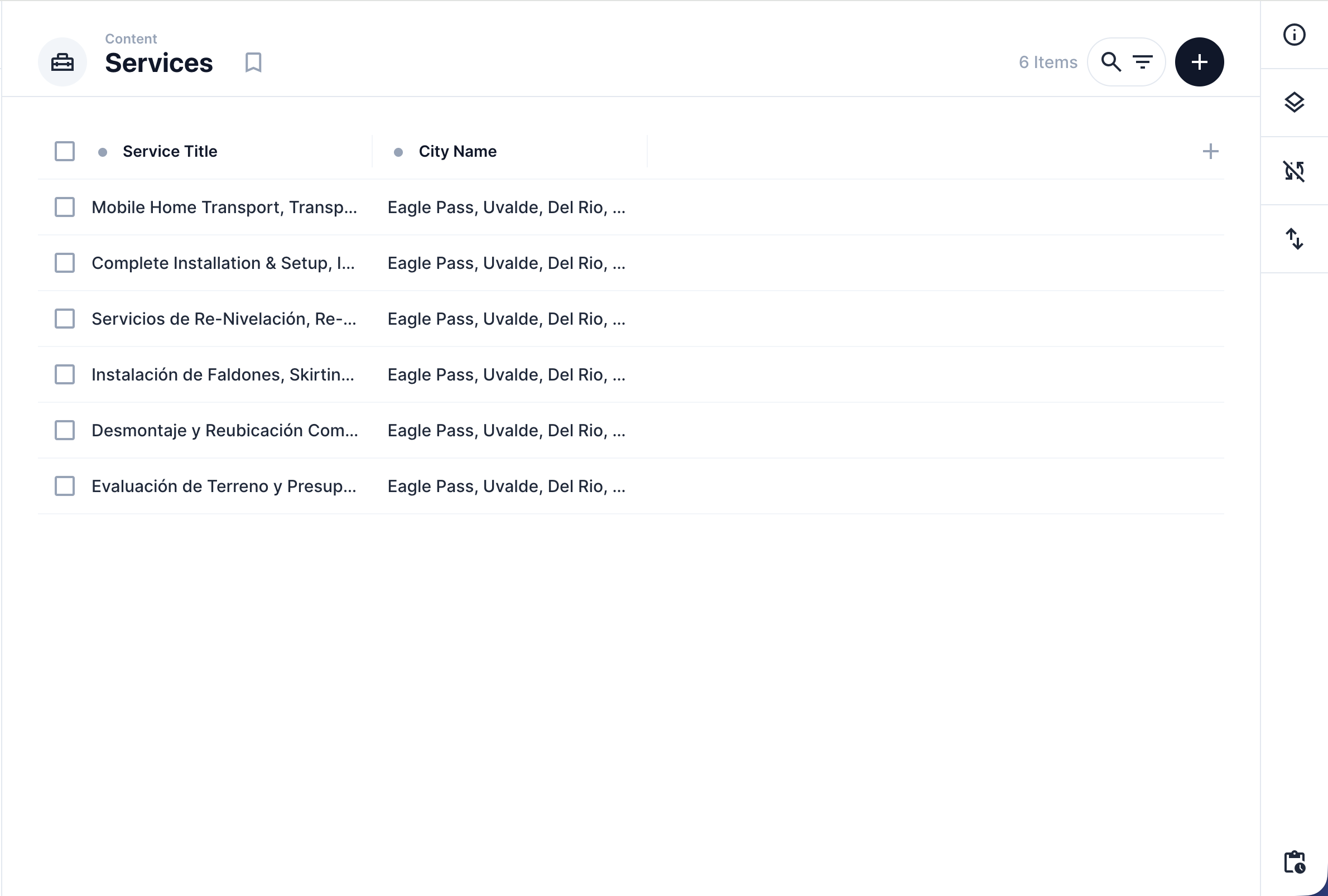This screenshot has width=1328, height=896.
Task: Open the import/export arrows icon
Action: 1294,239
